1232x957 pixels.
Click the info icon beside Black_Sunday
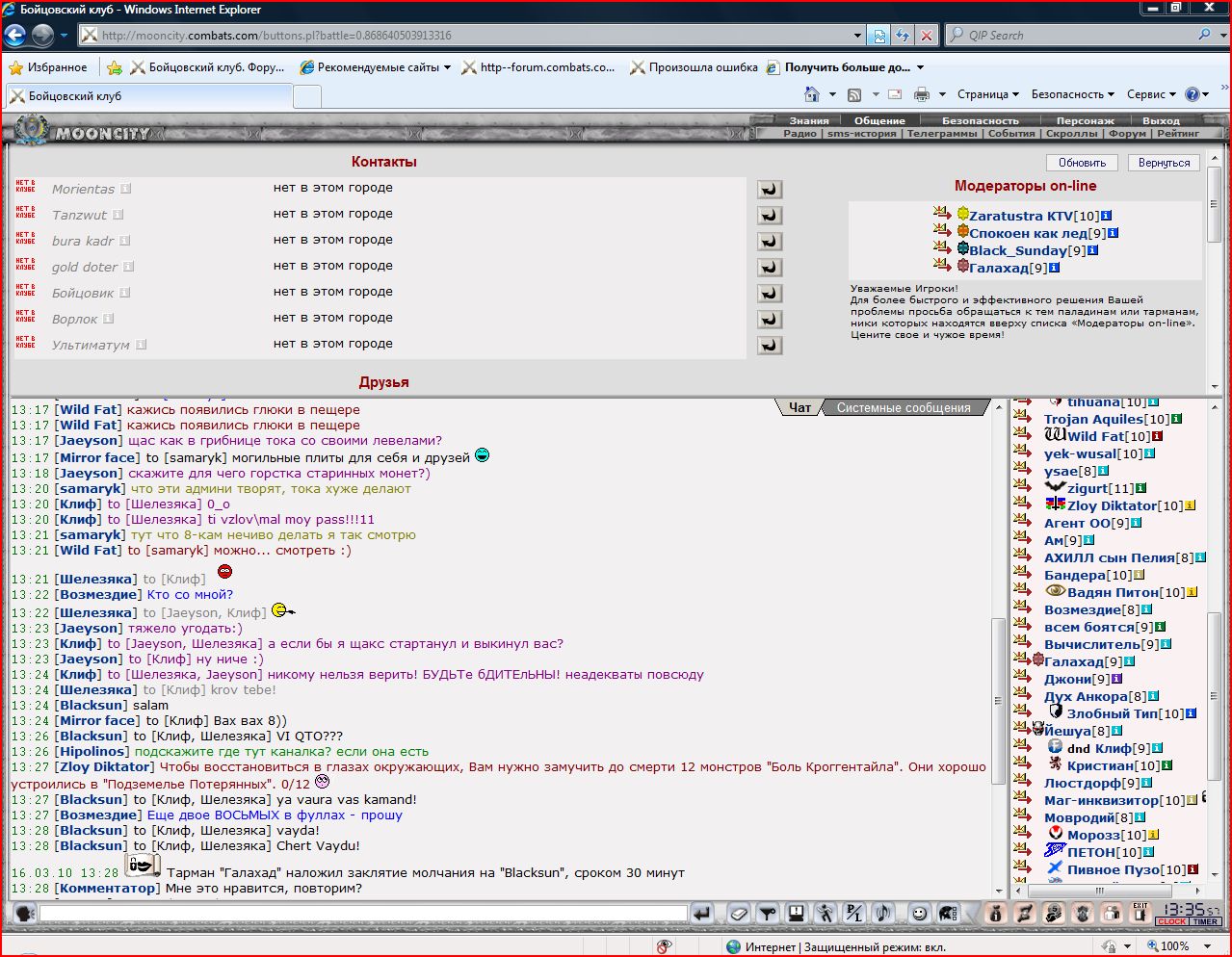tap(1092, 250)
